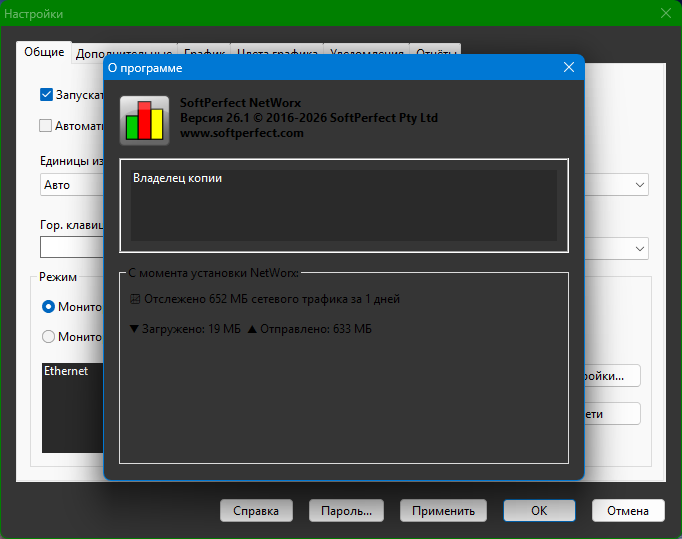The image size is (682, 539).
Task: Click the upload arrow next to Отправлено
Action: point(252,329)
